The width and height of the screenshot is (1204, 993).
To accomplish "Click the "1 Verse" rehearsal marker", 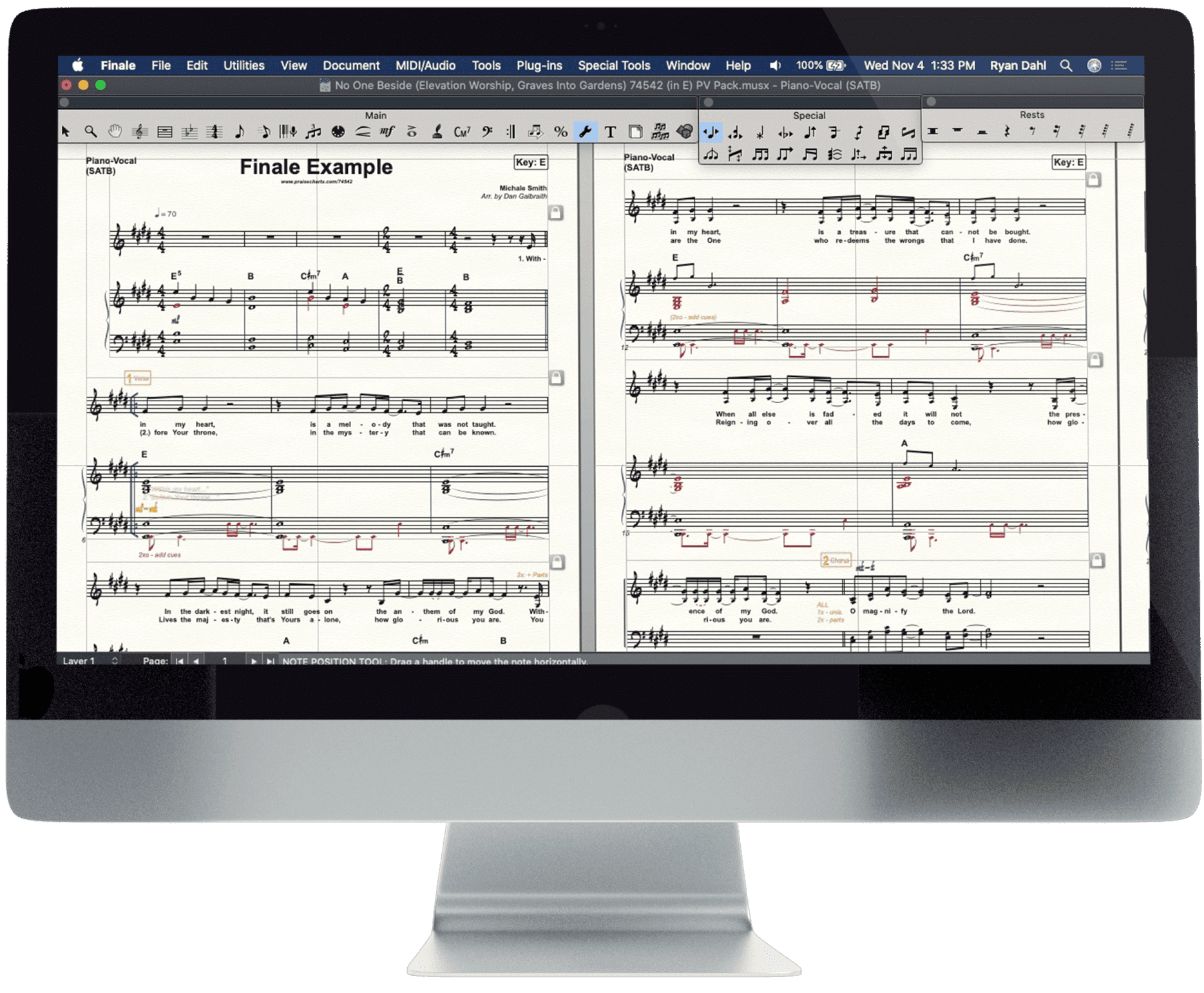I will coord(137,378).
